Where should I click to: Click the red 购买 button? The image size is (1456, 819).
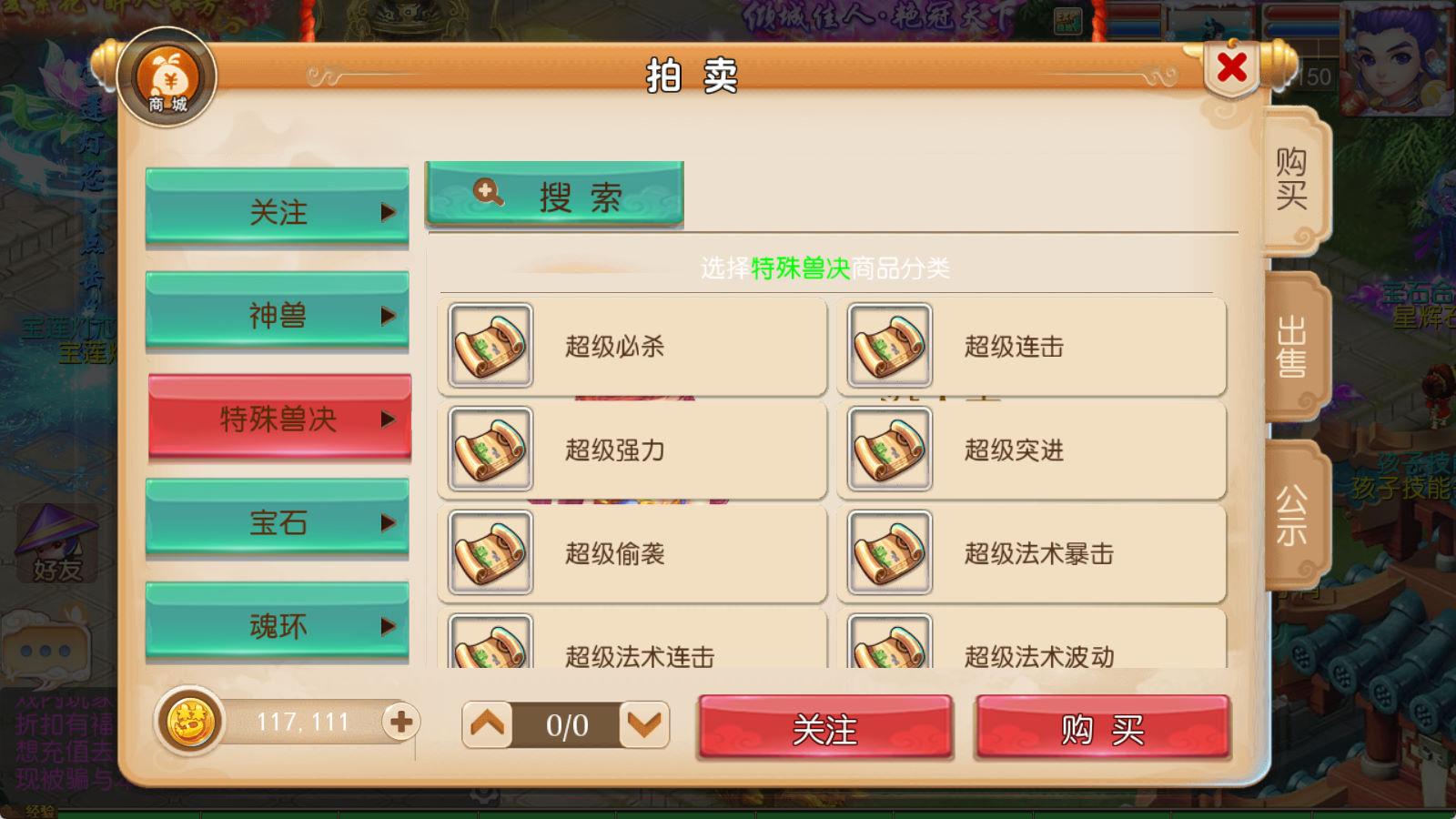(1103, 728)
